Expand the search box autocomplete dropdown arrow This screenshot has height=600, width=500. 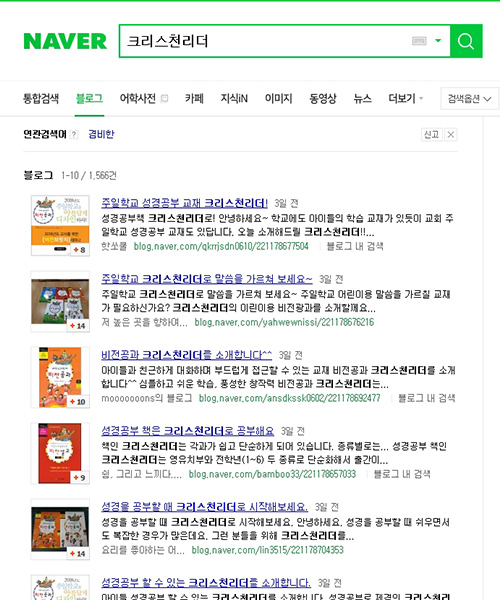[438, 41]
